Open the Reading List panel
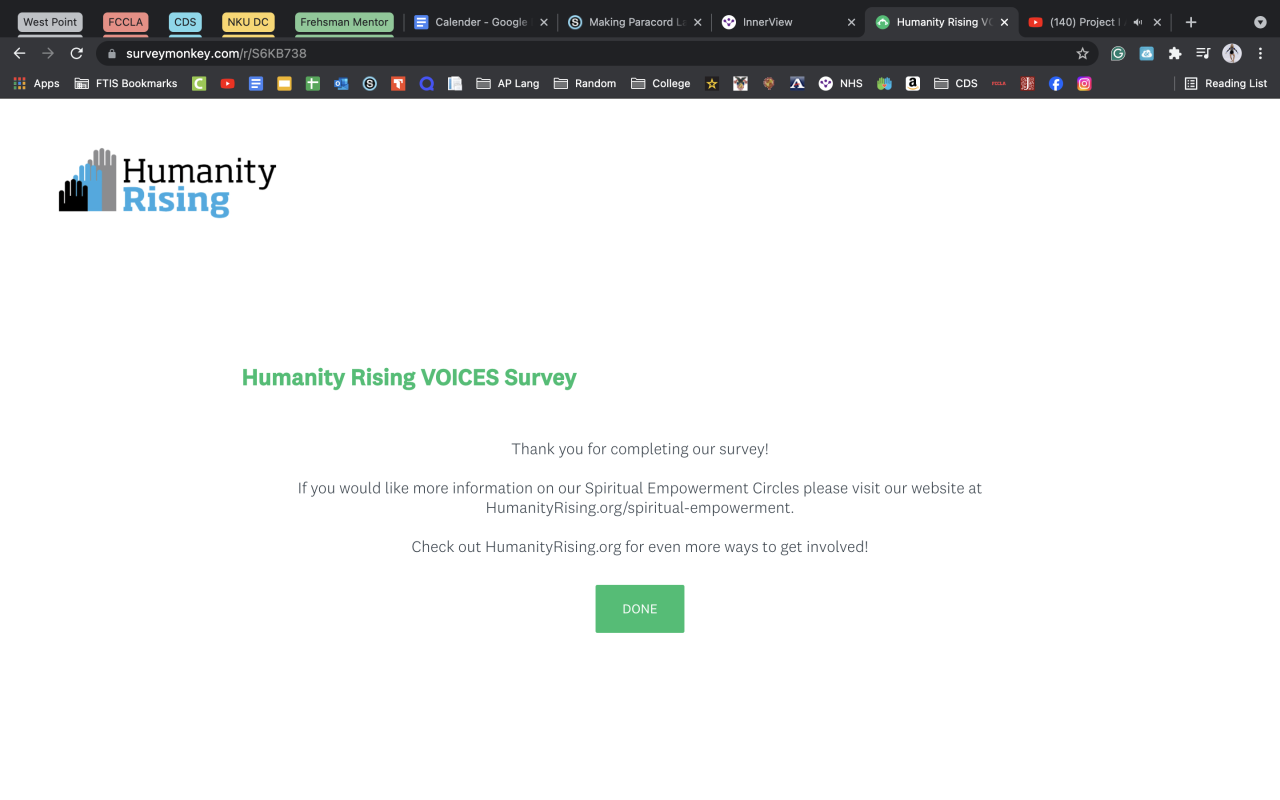 click(1225, 84)
